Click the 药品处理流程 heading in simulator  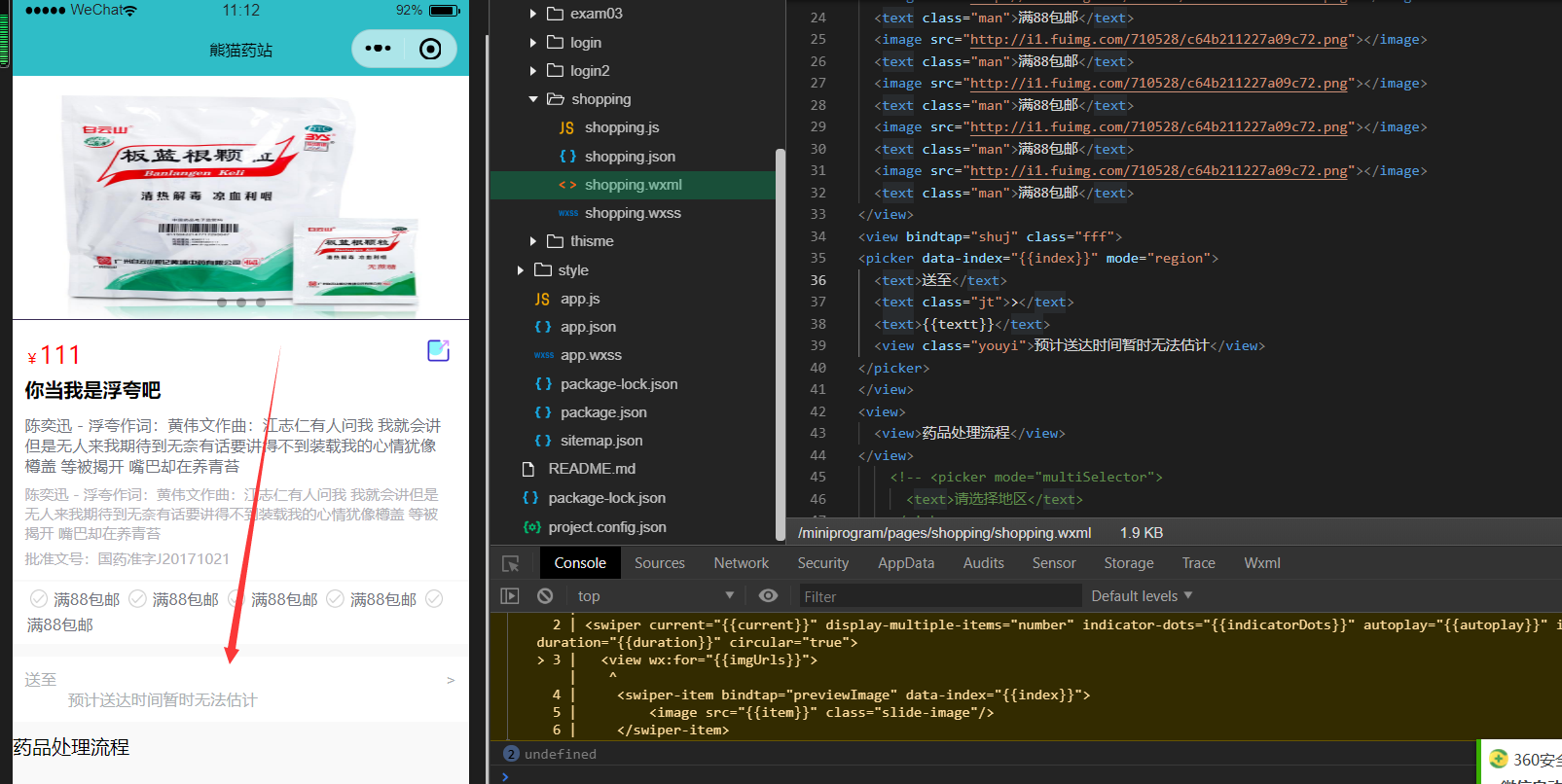[x=71, y=747]
